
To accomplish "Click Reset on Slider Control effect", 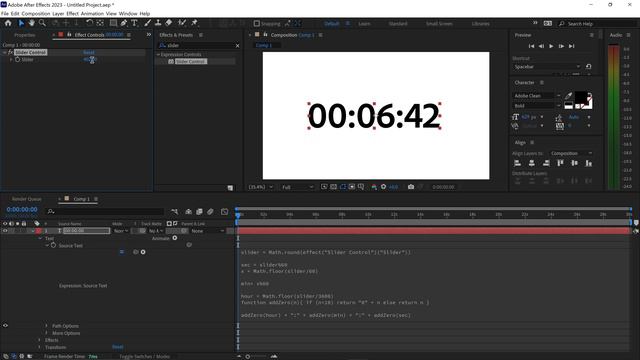I will click(89, 52).
